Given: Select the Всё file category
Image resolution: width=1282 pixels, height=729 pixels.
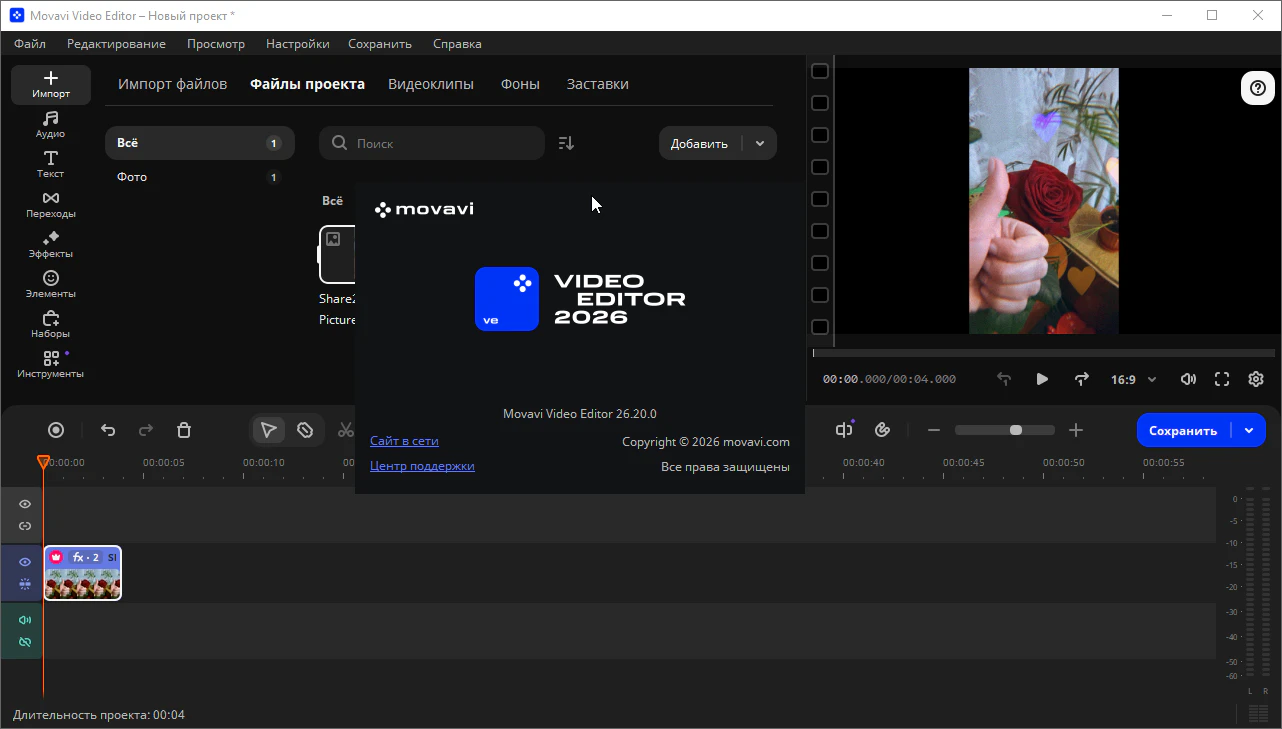Looking at the screenshot, I should [x=200, y=143].
